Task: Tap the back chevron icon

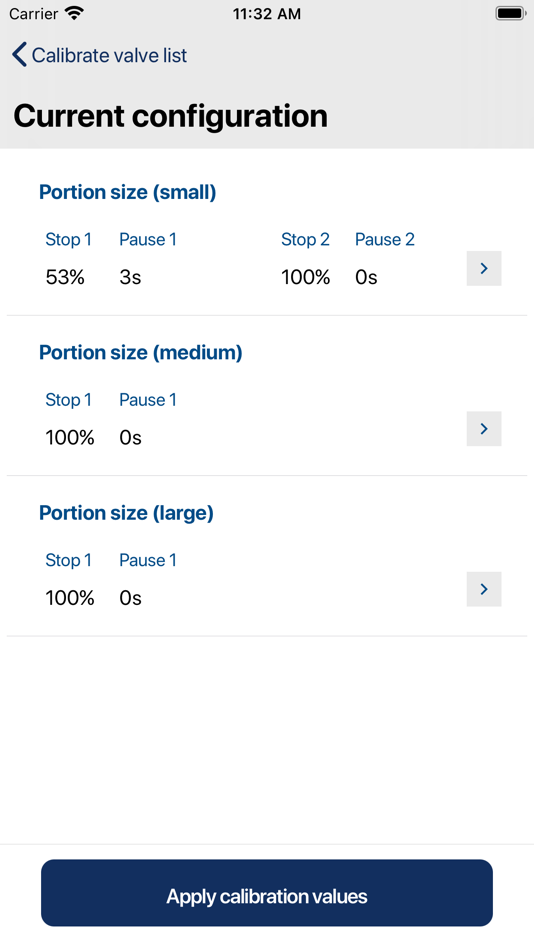Action: click(19, 55)
